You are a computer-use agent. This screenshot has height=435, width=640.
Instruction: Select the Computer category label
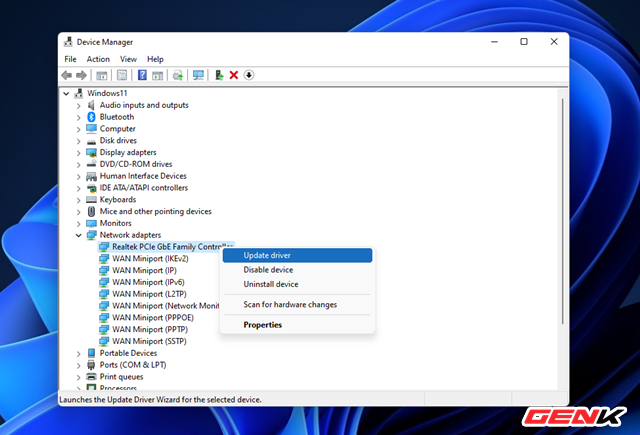tap(118, 129)
